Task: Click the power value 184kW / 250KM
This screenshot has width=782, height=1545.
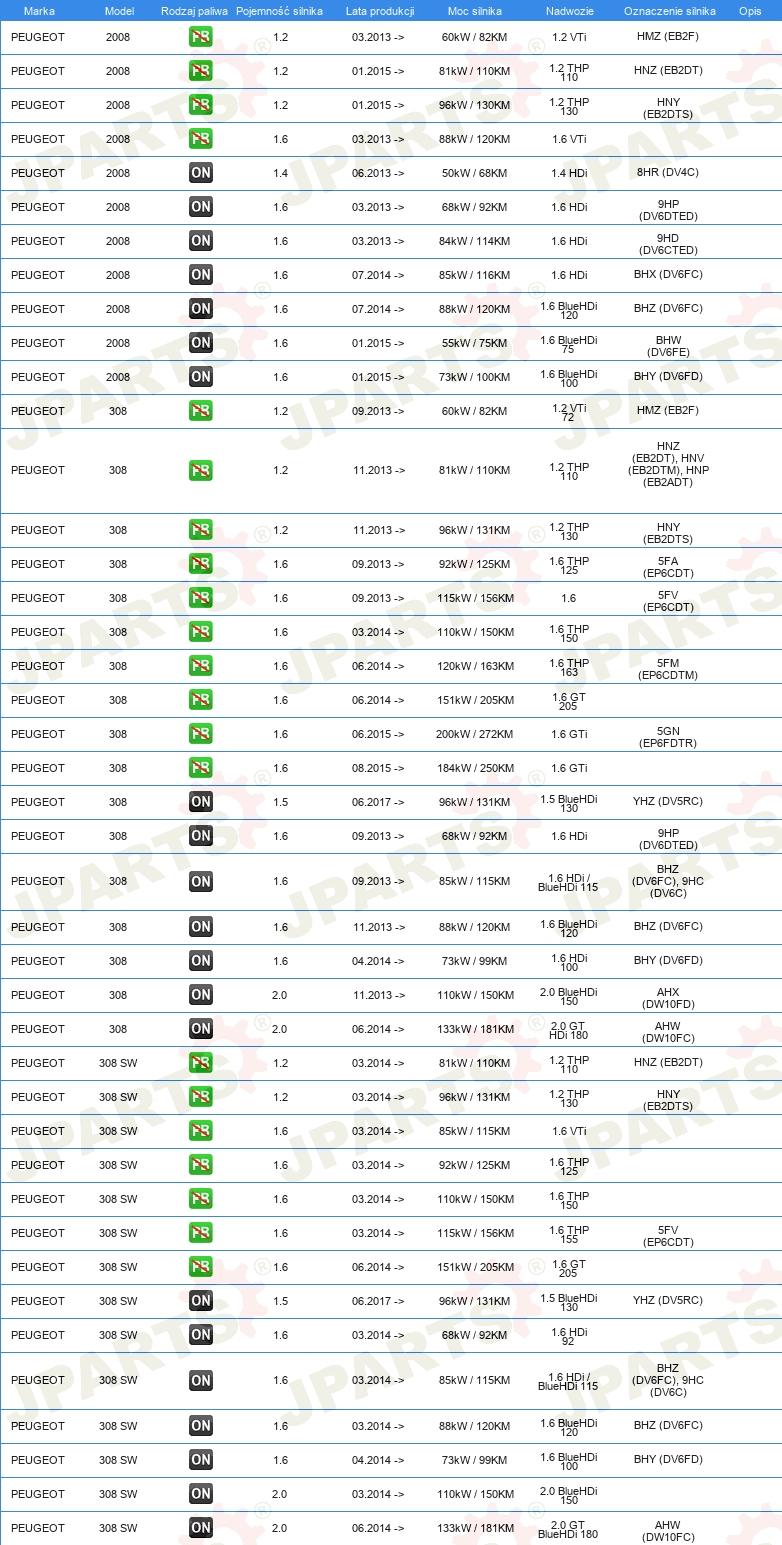Action: (476, 768)
